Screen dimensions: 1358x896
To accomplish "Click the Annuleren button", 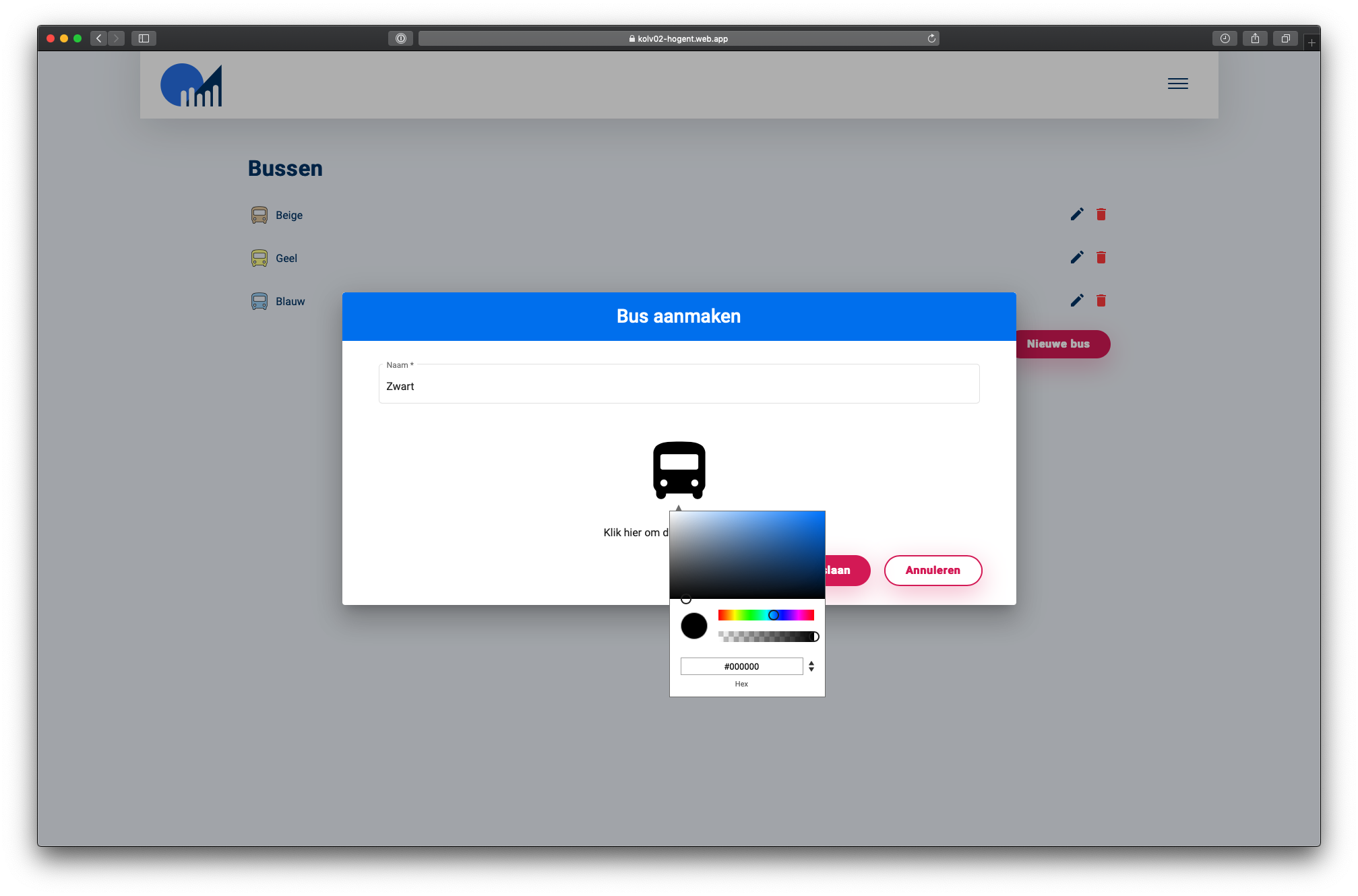I will [x=933, y=571].
